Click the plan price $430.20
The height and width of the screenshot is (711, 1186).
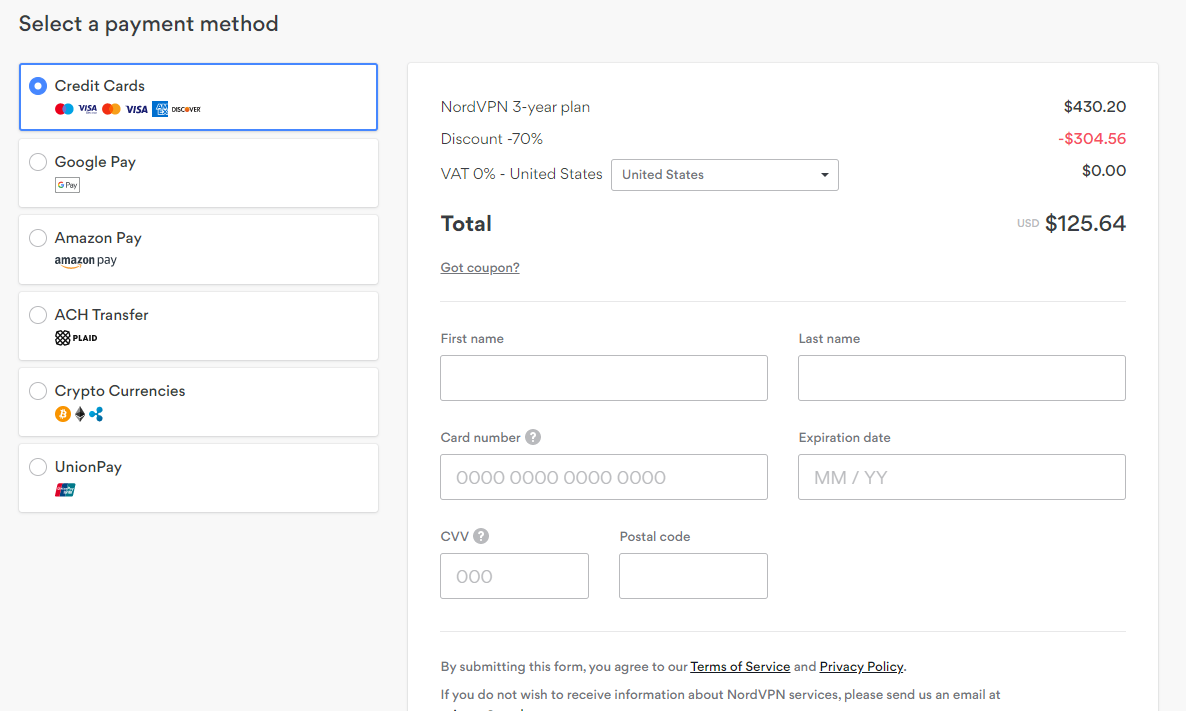(1094, 107)
